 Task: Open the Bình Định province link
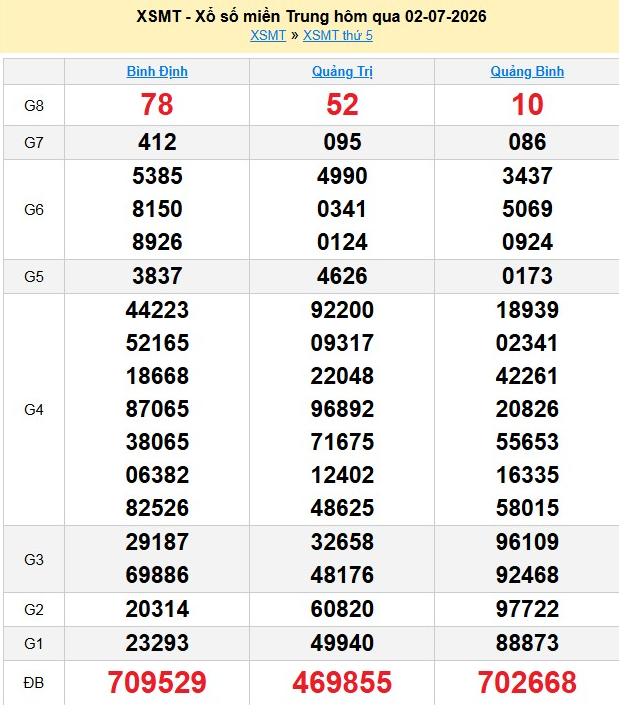[x=157, y=71]
